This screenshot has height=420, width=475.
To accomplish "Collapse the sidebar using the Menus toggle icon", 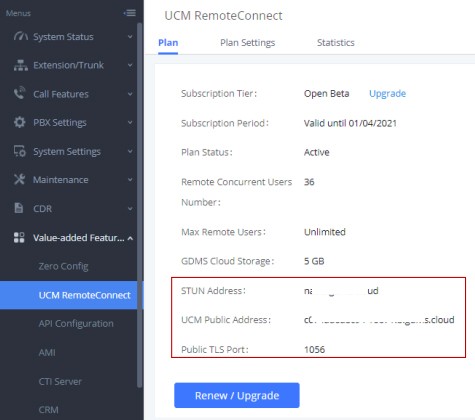I will click(130, 13).
